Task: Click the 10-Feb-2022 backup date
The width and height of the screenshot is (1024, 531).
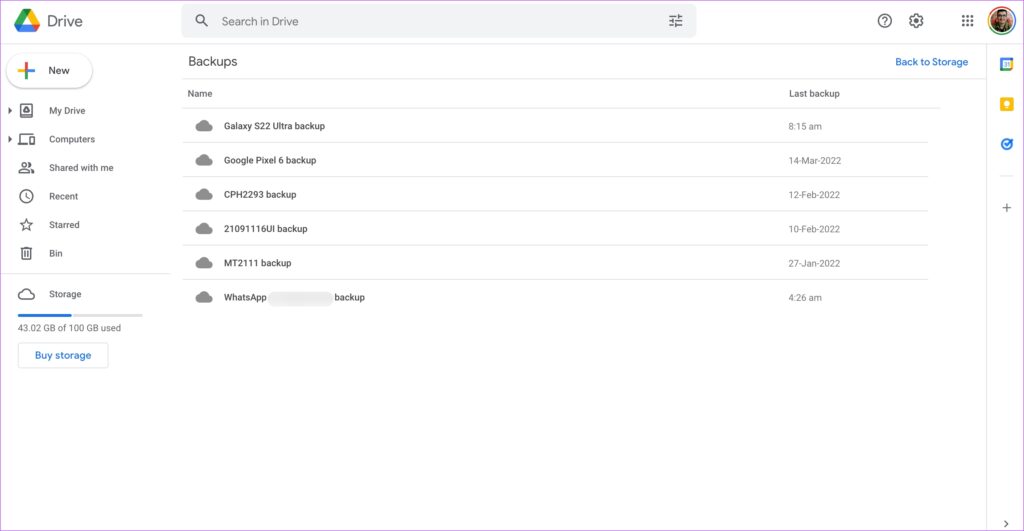Action: [x=814, y=229]
